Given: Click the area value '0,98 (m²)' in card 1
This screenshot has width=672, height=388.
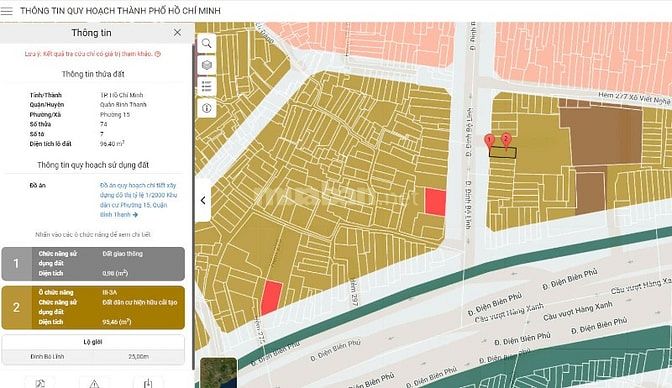Looking at the screenshot, I should (x=115, y=273).
